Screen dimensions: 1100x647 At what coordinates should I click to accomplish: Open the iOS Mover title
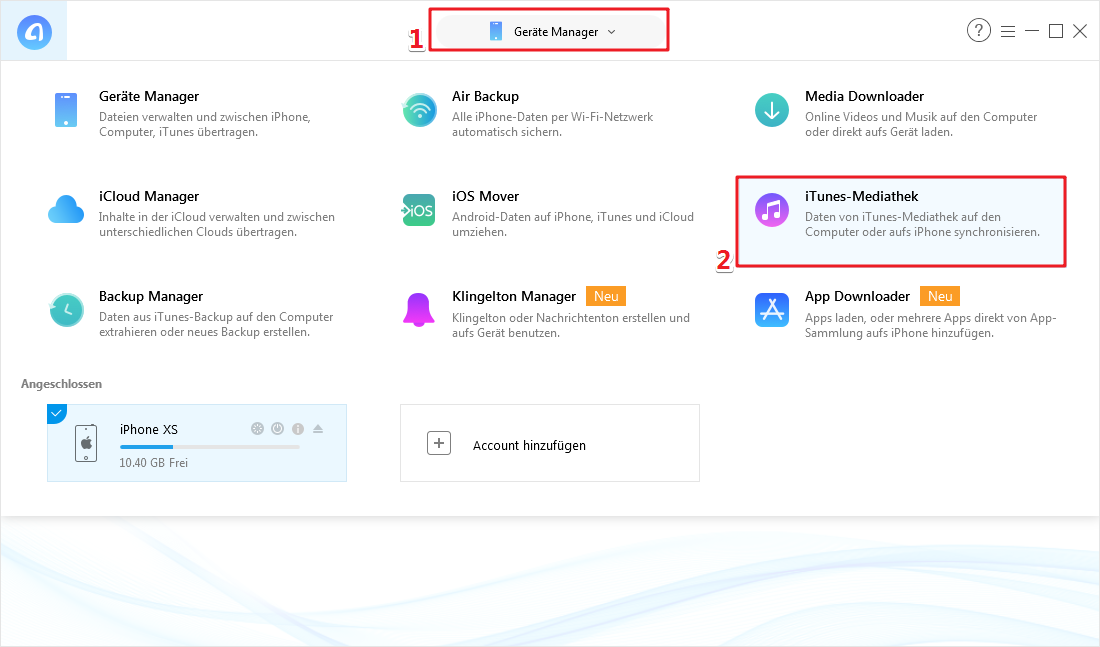click(x=485, y=196)
